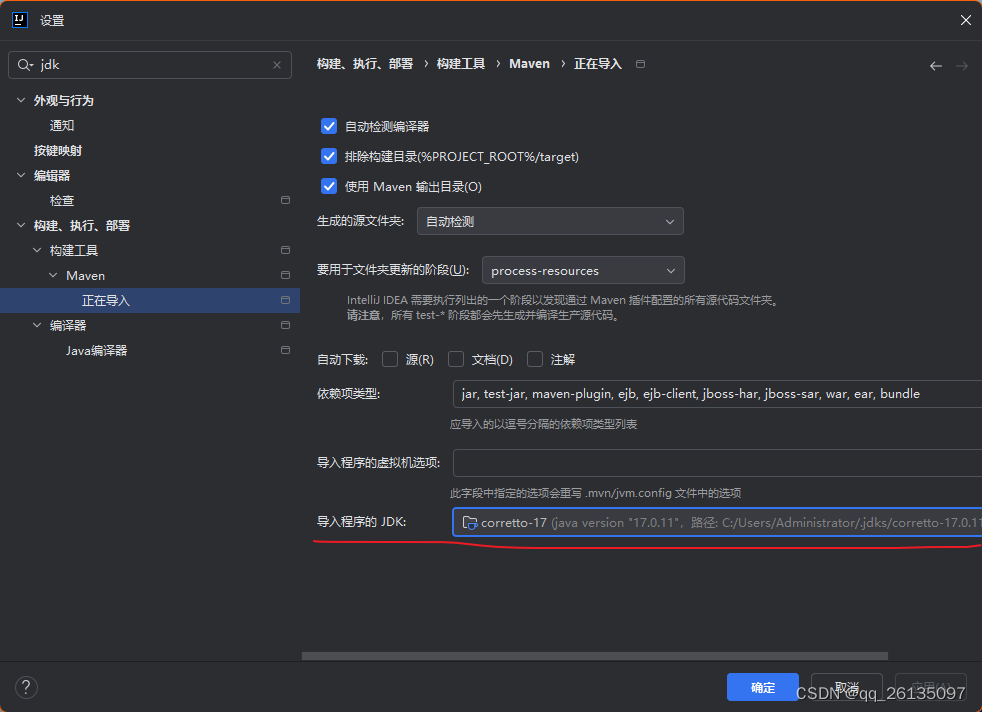The height and width of the screenshot is (712, 982).
Task: Click 构建、执行、部署 breadcrumb
Action: [364, 64]
